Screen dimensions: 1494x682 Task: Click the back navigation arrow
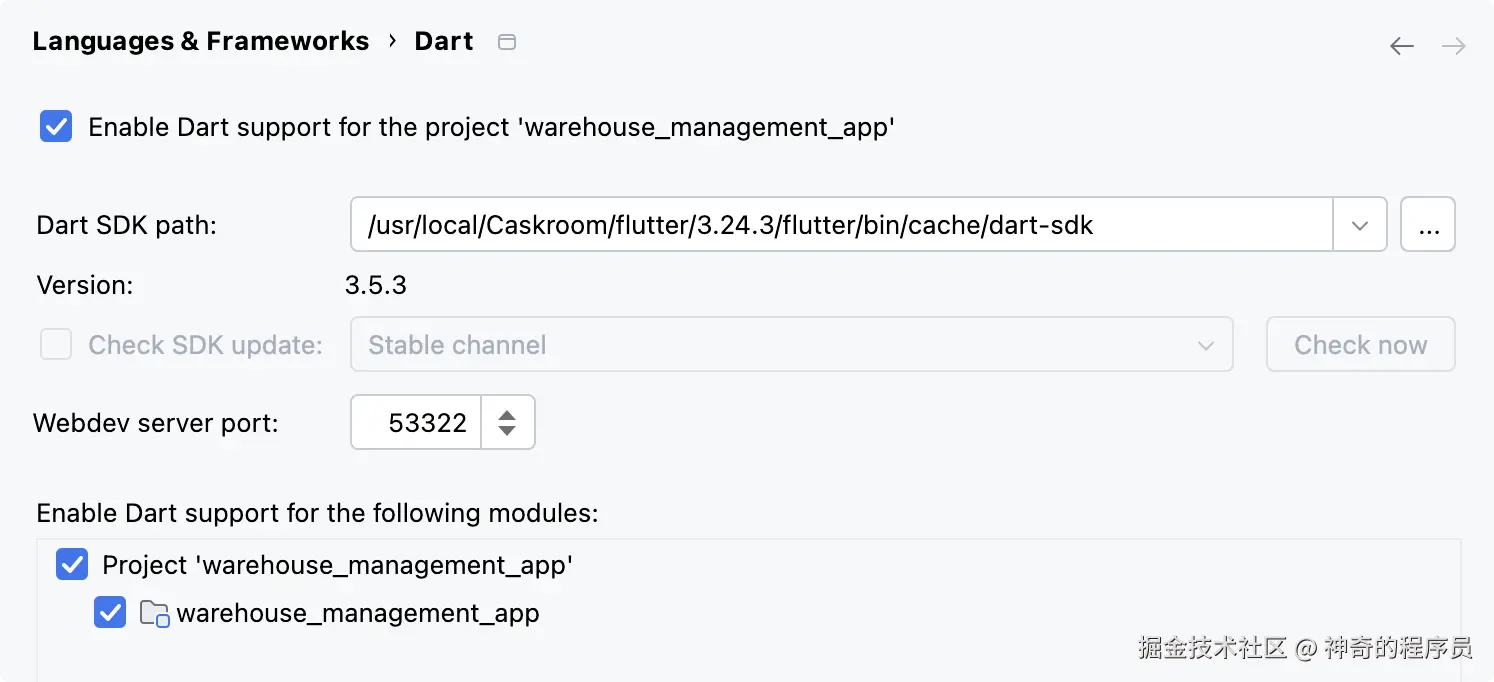coord(1402,46)
